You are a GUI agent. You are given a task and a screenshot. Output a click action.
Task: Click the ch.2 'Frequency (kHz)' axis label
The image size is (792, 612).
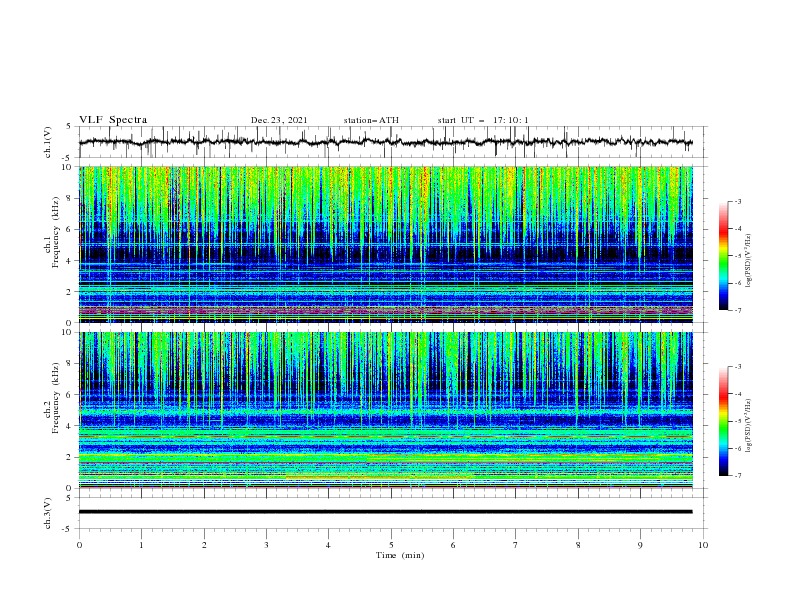[x=56, y=397]
